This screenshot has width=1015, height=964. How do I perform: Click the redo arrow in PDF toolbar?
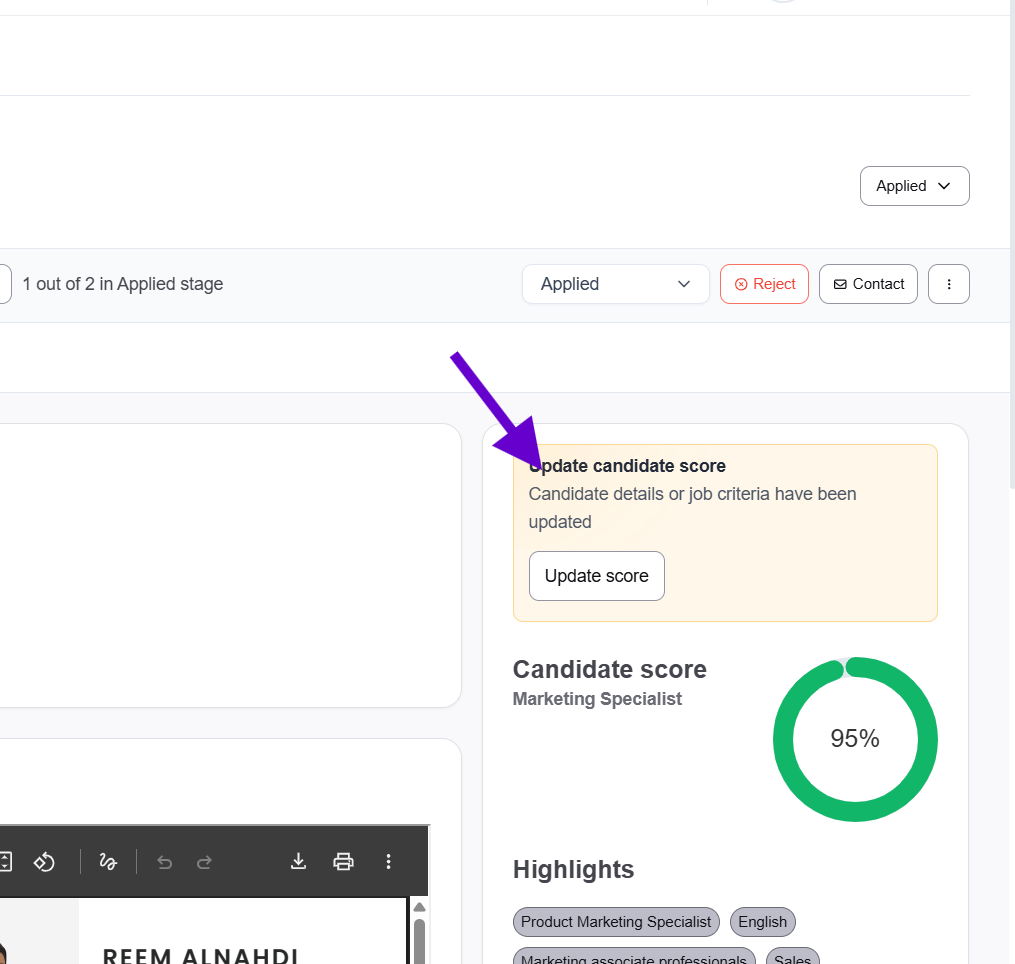[x=204, y=862]
